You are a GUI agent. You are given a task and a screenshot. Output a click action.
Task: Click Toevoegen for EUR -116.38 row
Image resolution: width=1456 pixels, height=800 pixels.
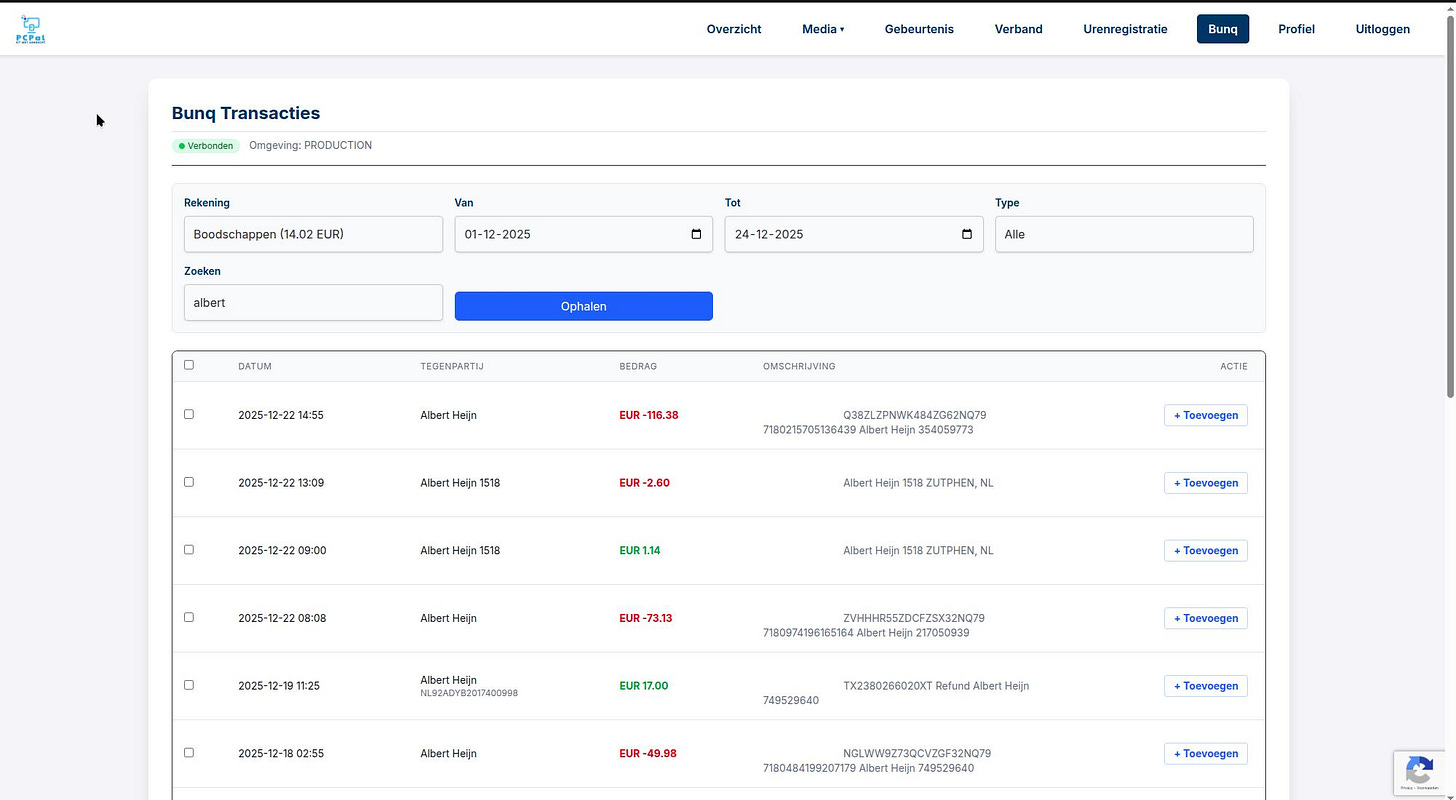point(1206,415)
